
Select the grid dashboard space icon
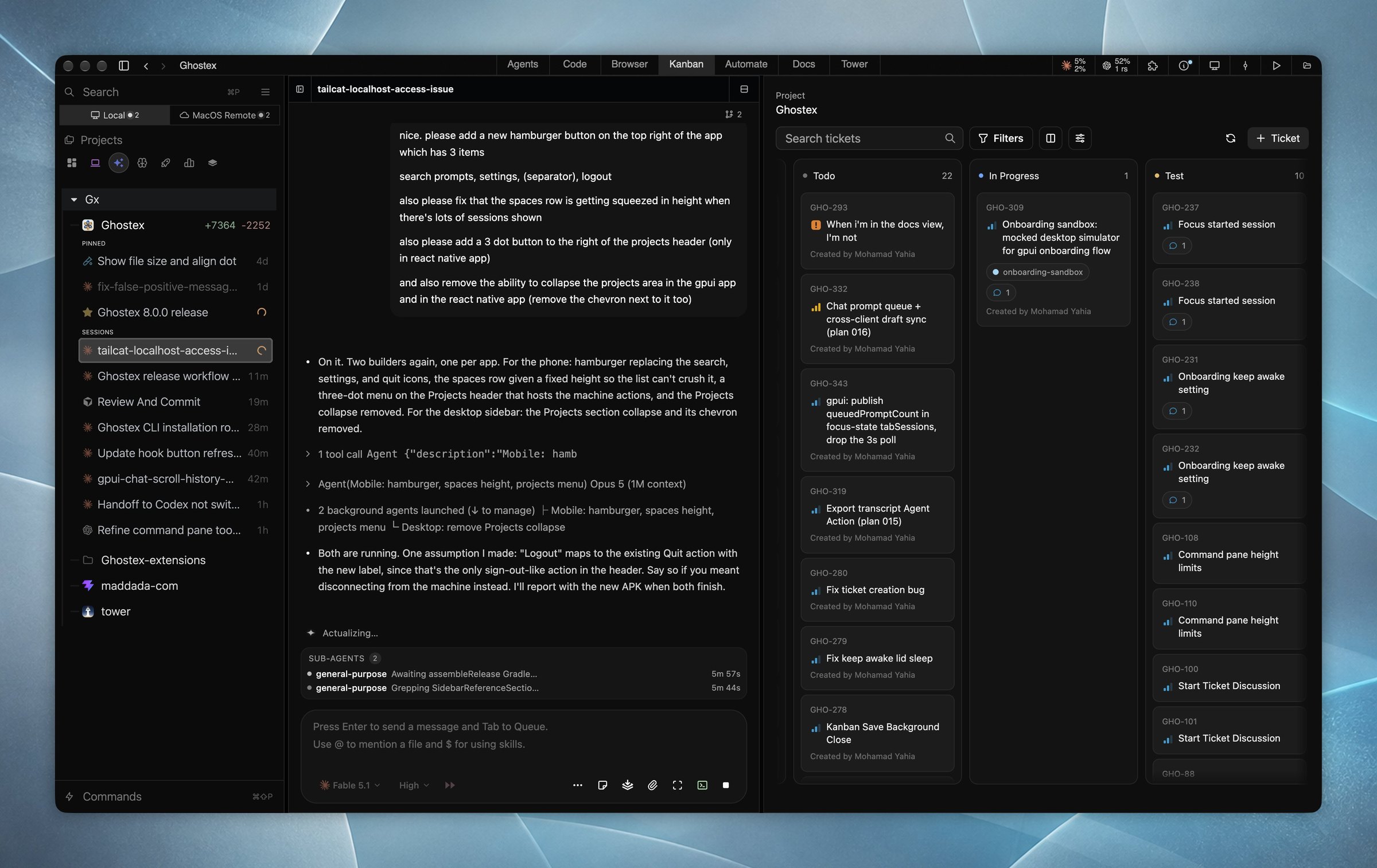(72, 163)
